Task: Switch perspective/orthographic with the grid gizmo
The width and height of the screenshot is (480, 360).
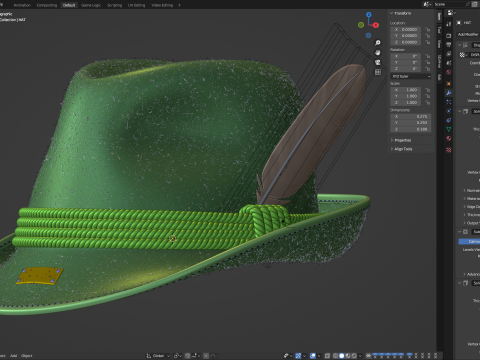Action: (x=378, y=72)
